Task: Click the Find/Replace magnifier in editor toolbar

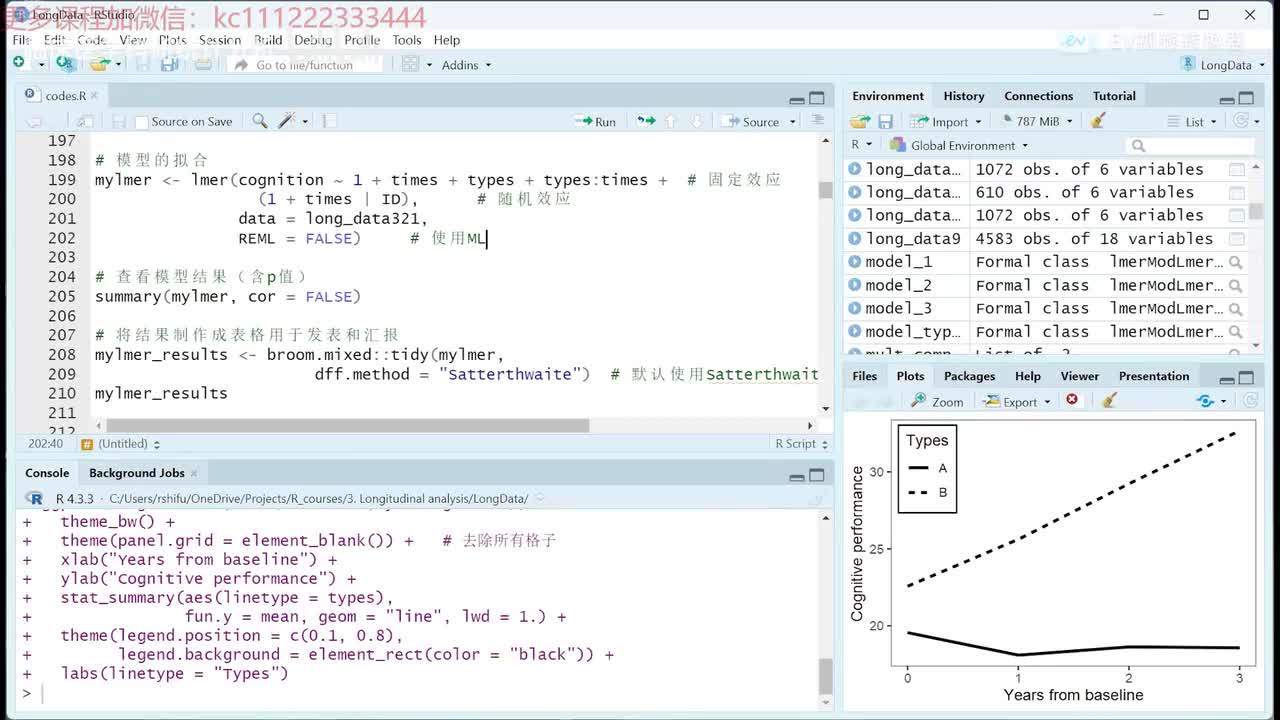Action: point(260,121)
